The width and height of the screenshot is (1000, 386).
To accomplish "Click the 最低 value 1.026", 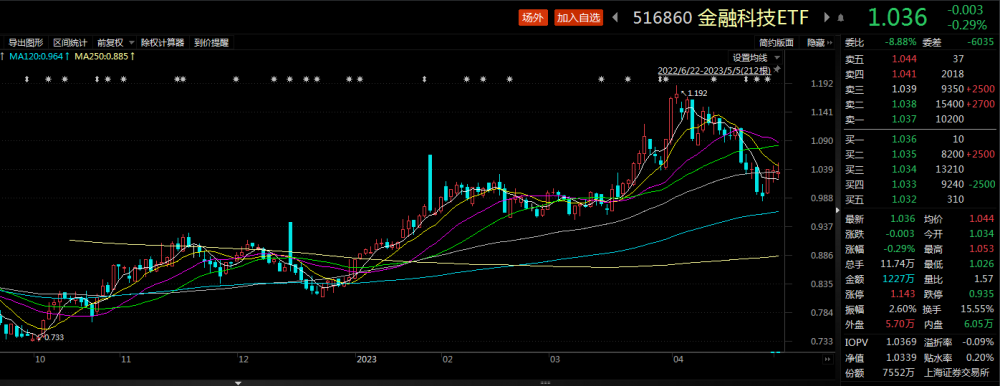I will click(983, 264).
